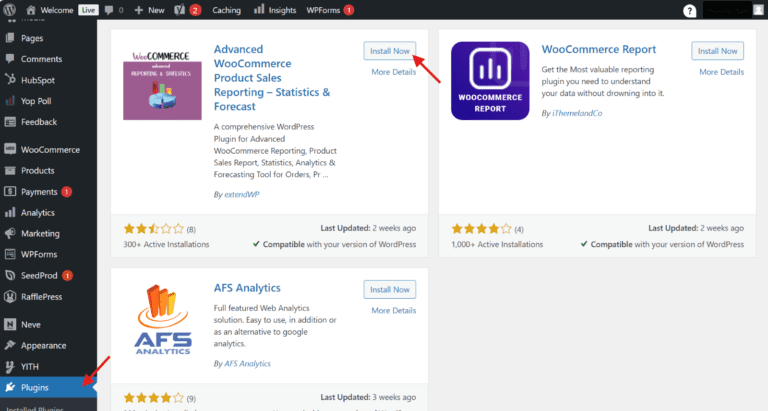Open the Products sidebar icon
This screenshot has width=768, height=411.
pos(10,170)
